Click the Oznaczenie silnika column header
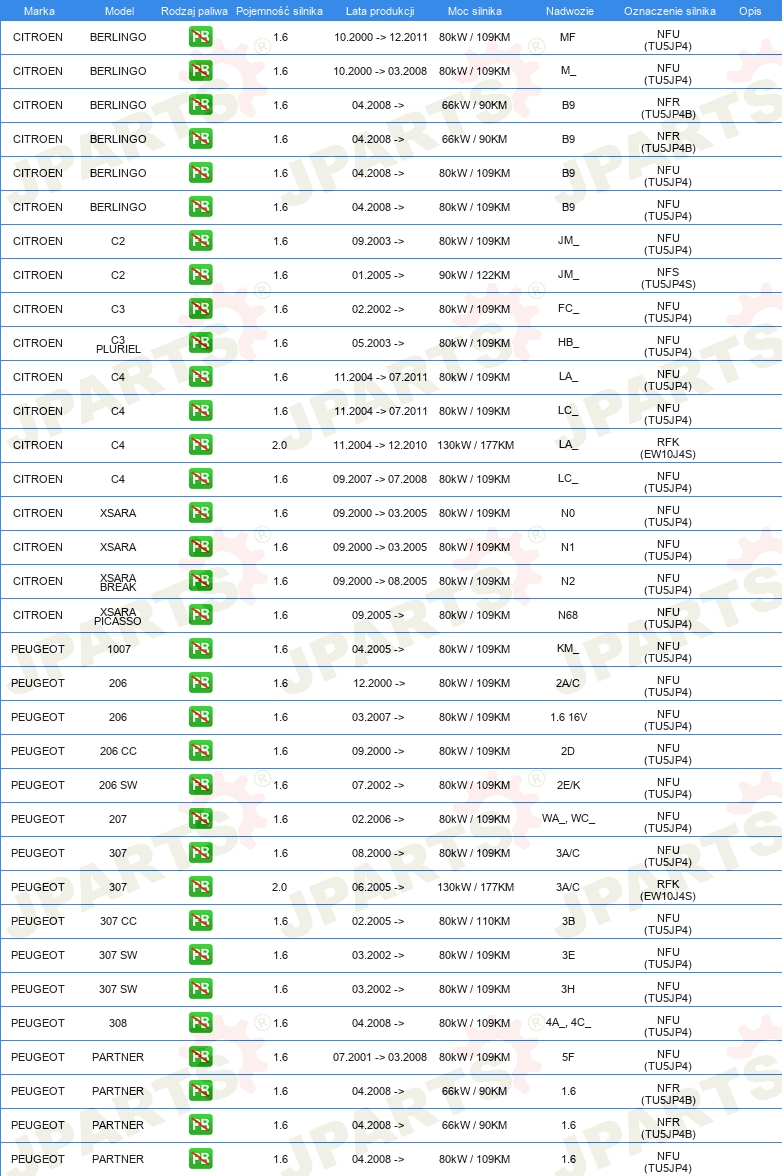 pyautogui.click(x=670, y=11)
